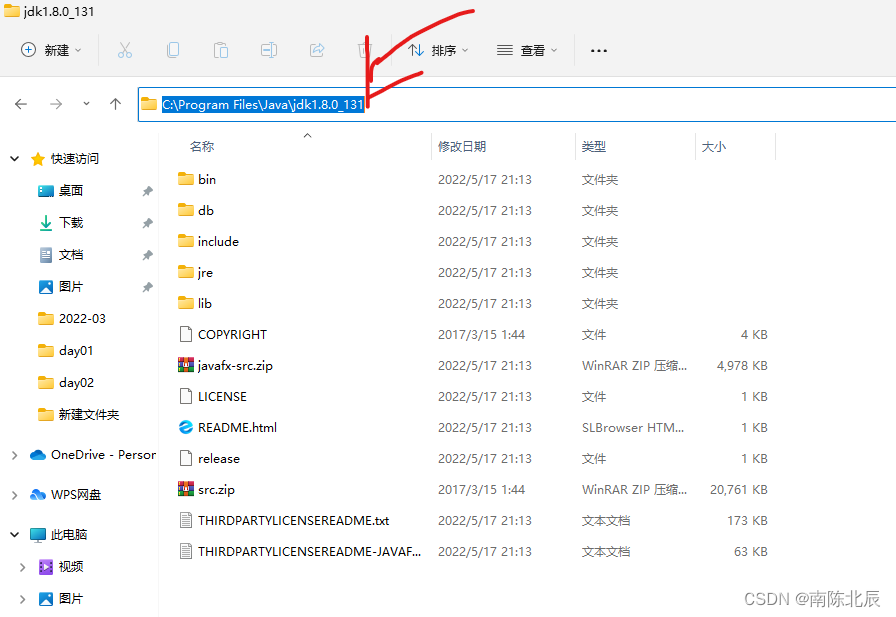The height and width of the screenshot is (617, 896).
Task: Select the jre folder icon
Action: 186,272
